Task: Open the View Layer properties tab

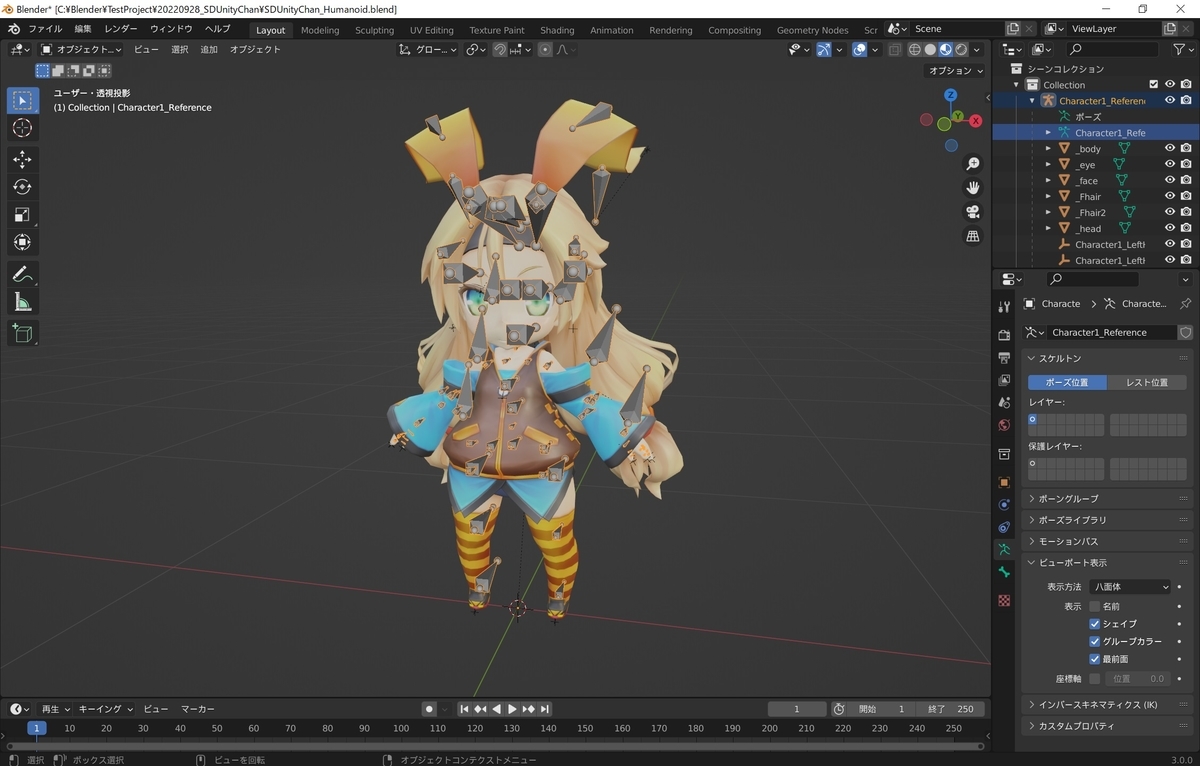Action: (x=1004, y=380)
